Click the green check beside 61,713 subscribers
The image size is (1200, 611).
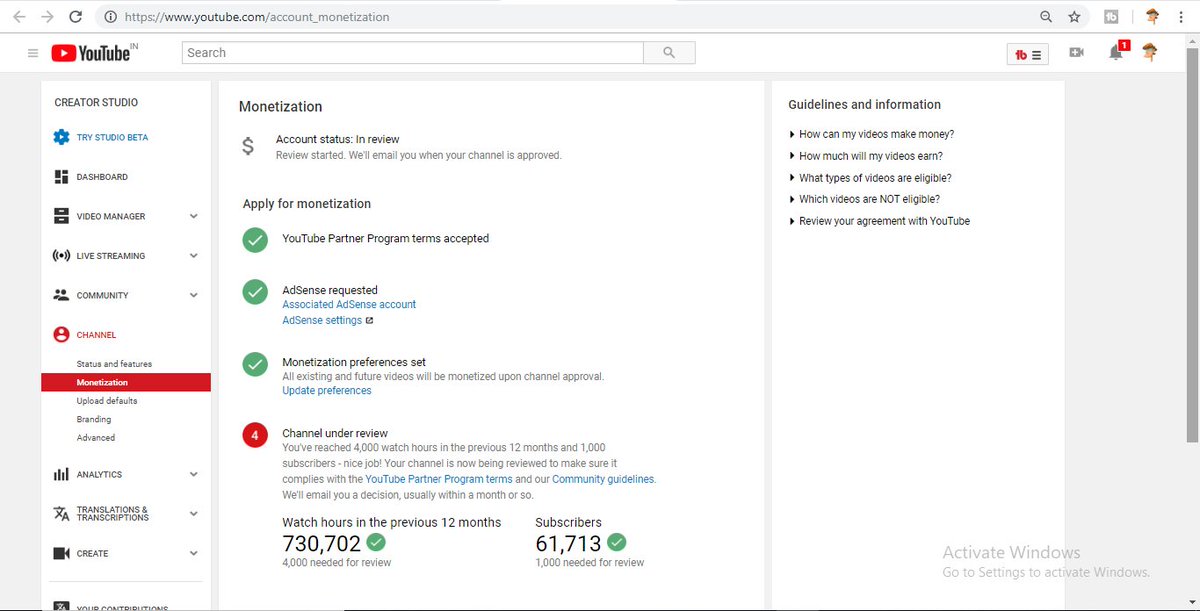pyautogui.click(x=617, y=542)
